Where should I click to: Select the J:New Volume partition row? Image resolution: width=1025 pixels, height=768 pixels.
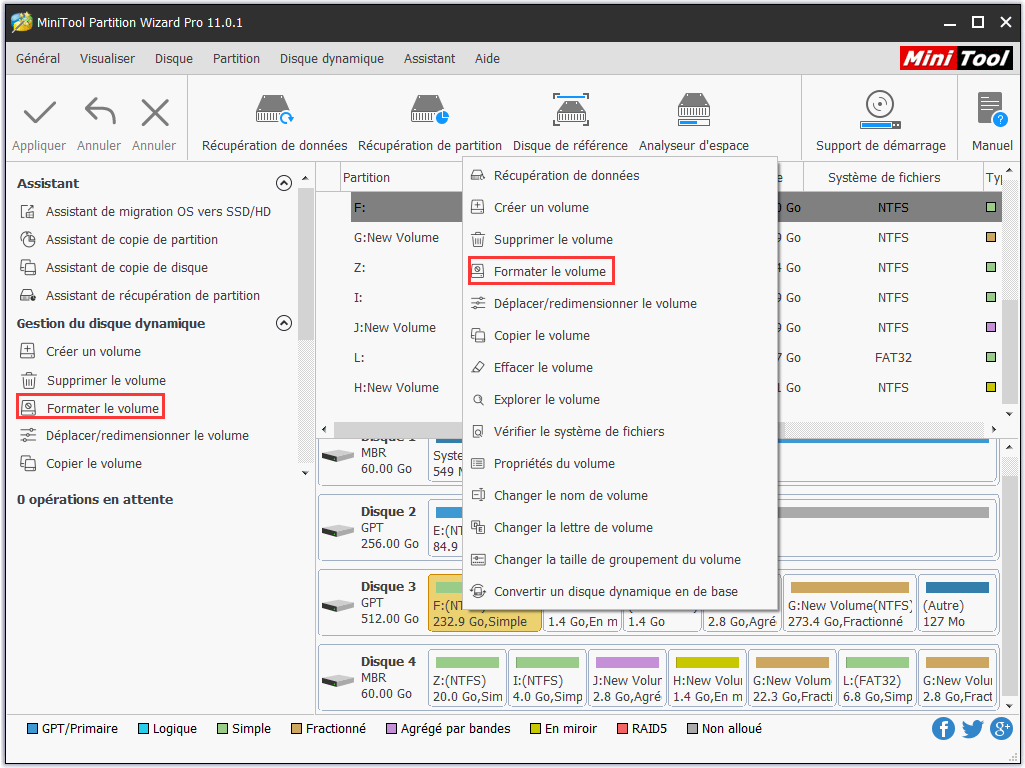click(x=395, y=328)
